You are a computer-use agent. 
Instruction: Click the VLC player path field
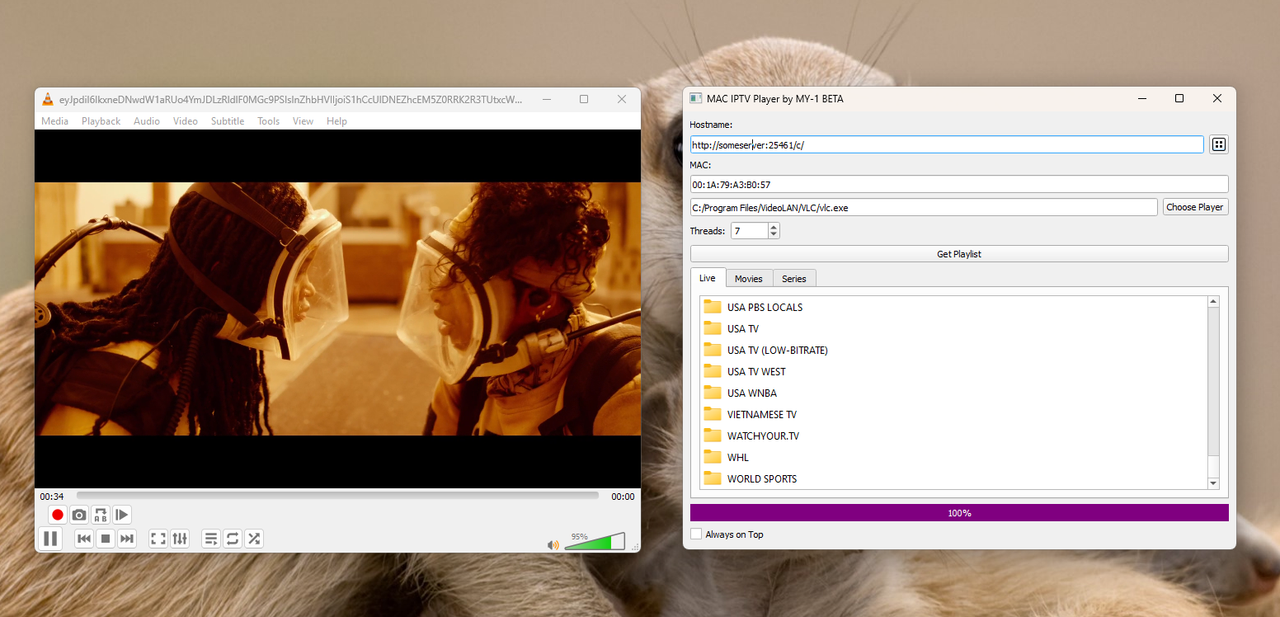pos(924,207)
